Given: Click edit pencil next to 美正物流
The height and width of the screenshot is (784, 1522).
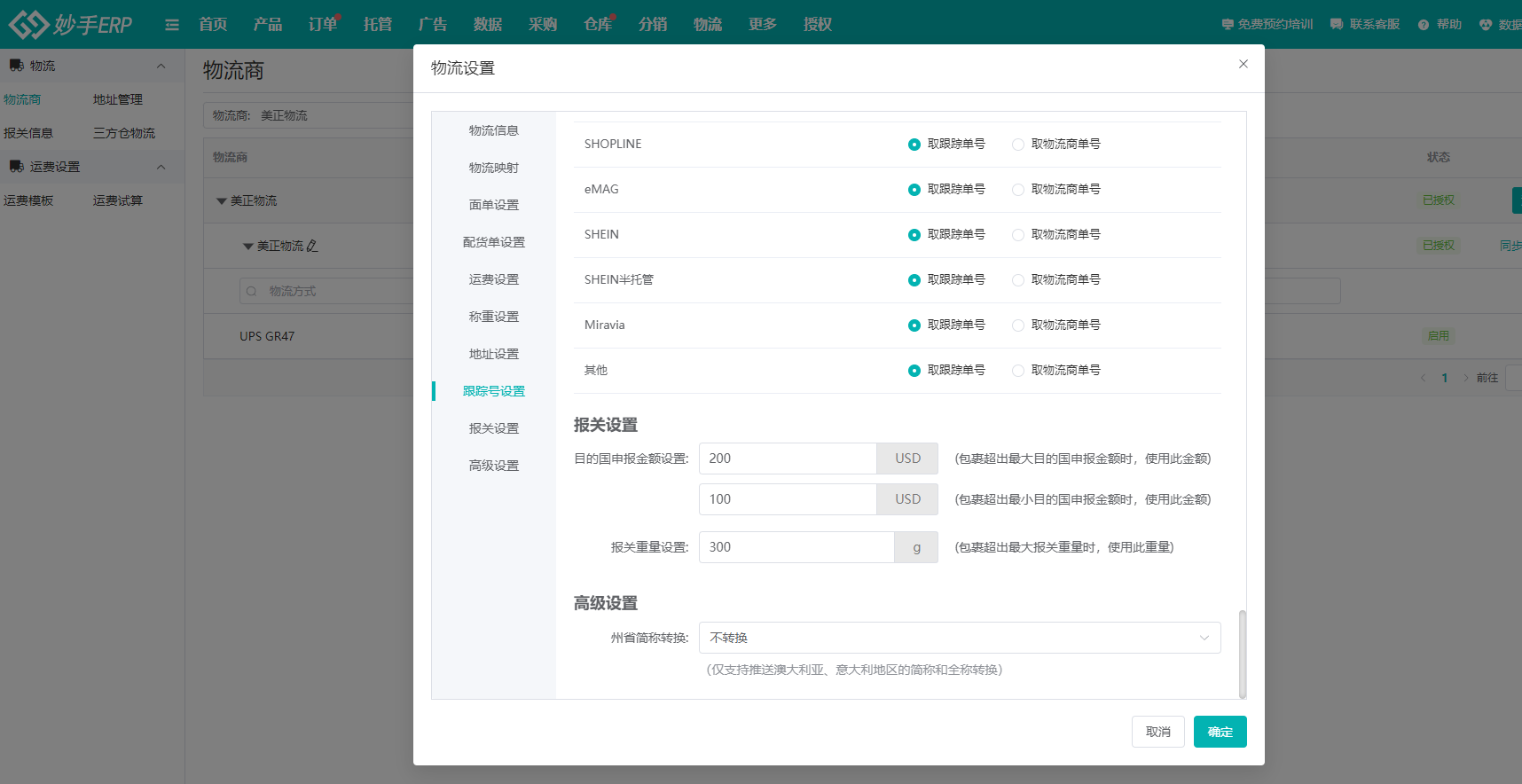Looking at the screenshot, I should pyautogui.click(x=312, y=246).
